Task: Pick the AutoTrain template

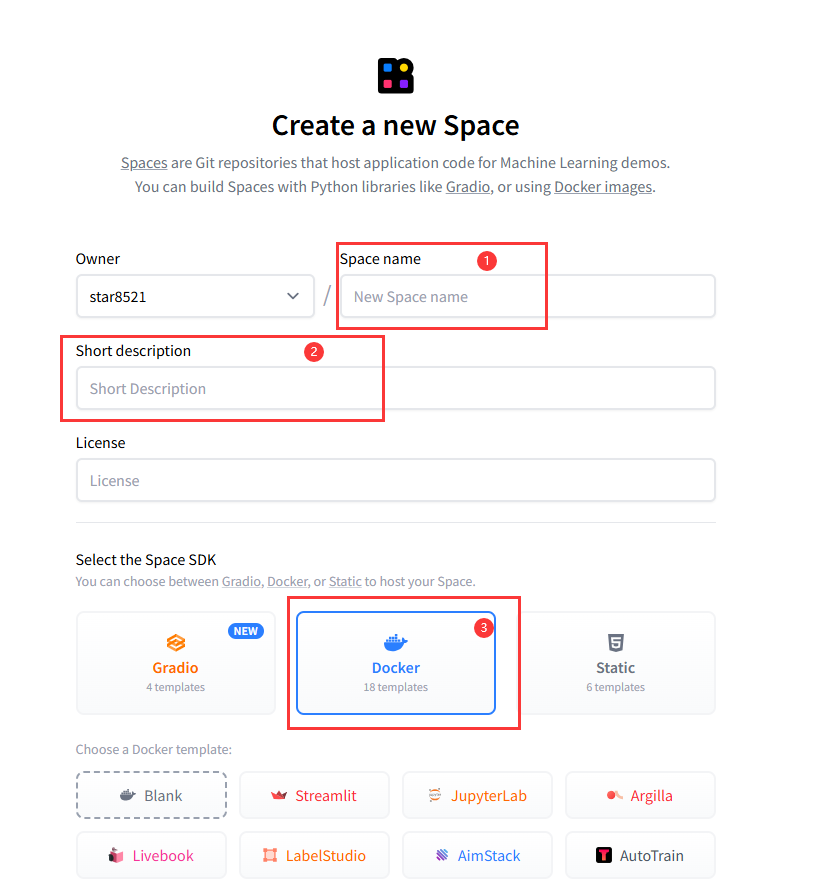Action: 640,856
